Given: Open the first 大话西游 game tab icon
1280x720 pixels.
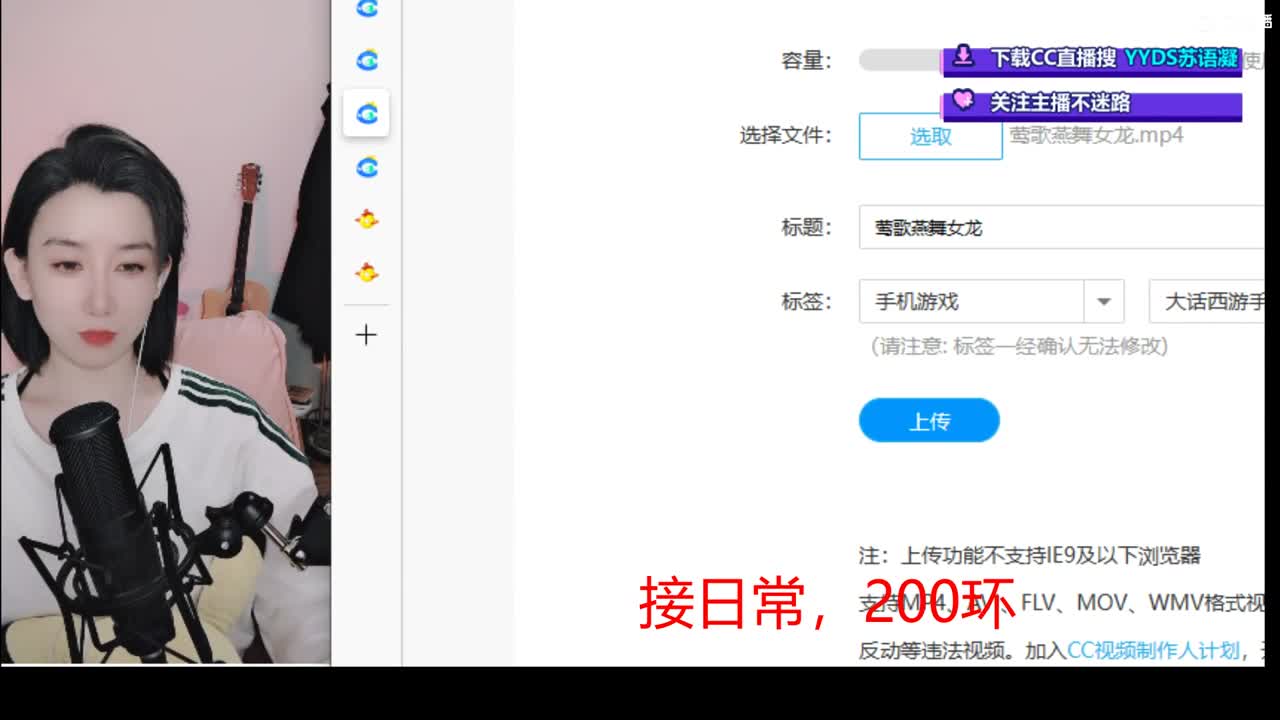Looking at the screenshot, I should click(366, 219).
